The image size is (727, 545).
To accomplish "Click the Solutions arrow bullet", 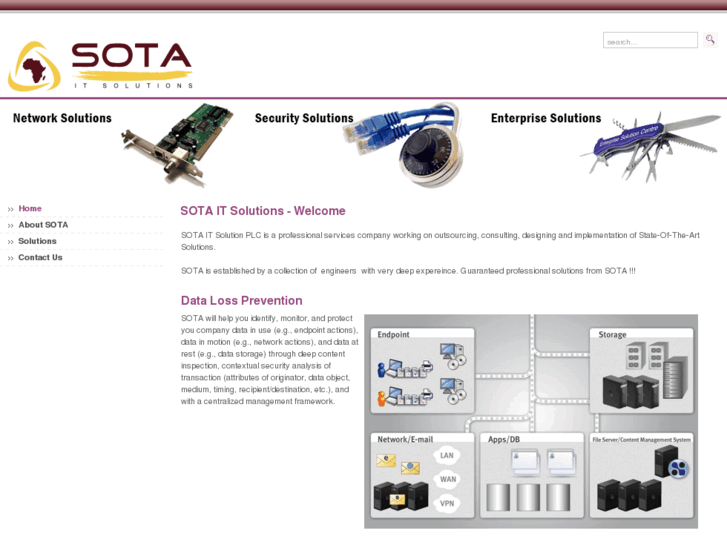I will click(10, 242).
